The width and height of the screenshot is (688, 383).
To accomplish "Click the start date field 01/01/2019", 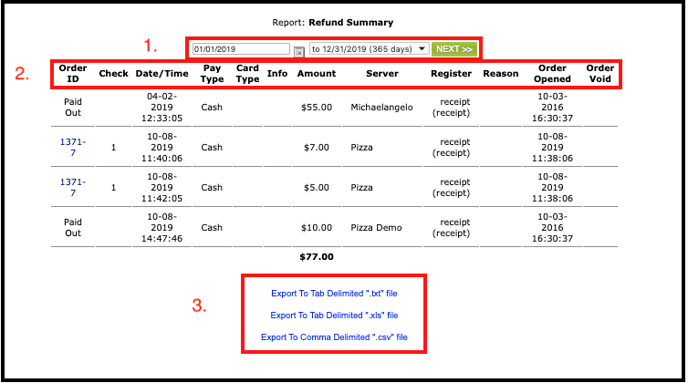I will click(x=241, y=49).
